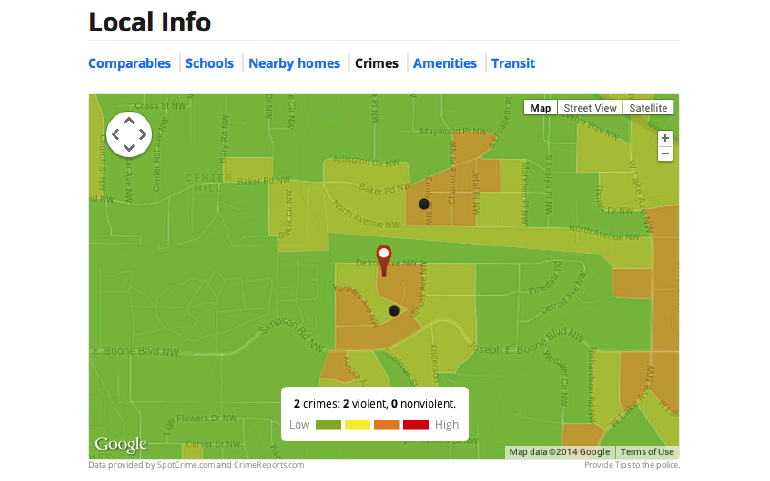
Task: Show the Amenities tab
Action: pos(445,63)
